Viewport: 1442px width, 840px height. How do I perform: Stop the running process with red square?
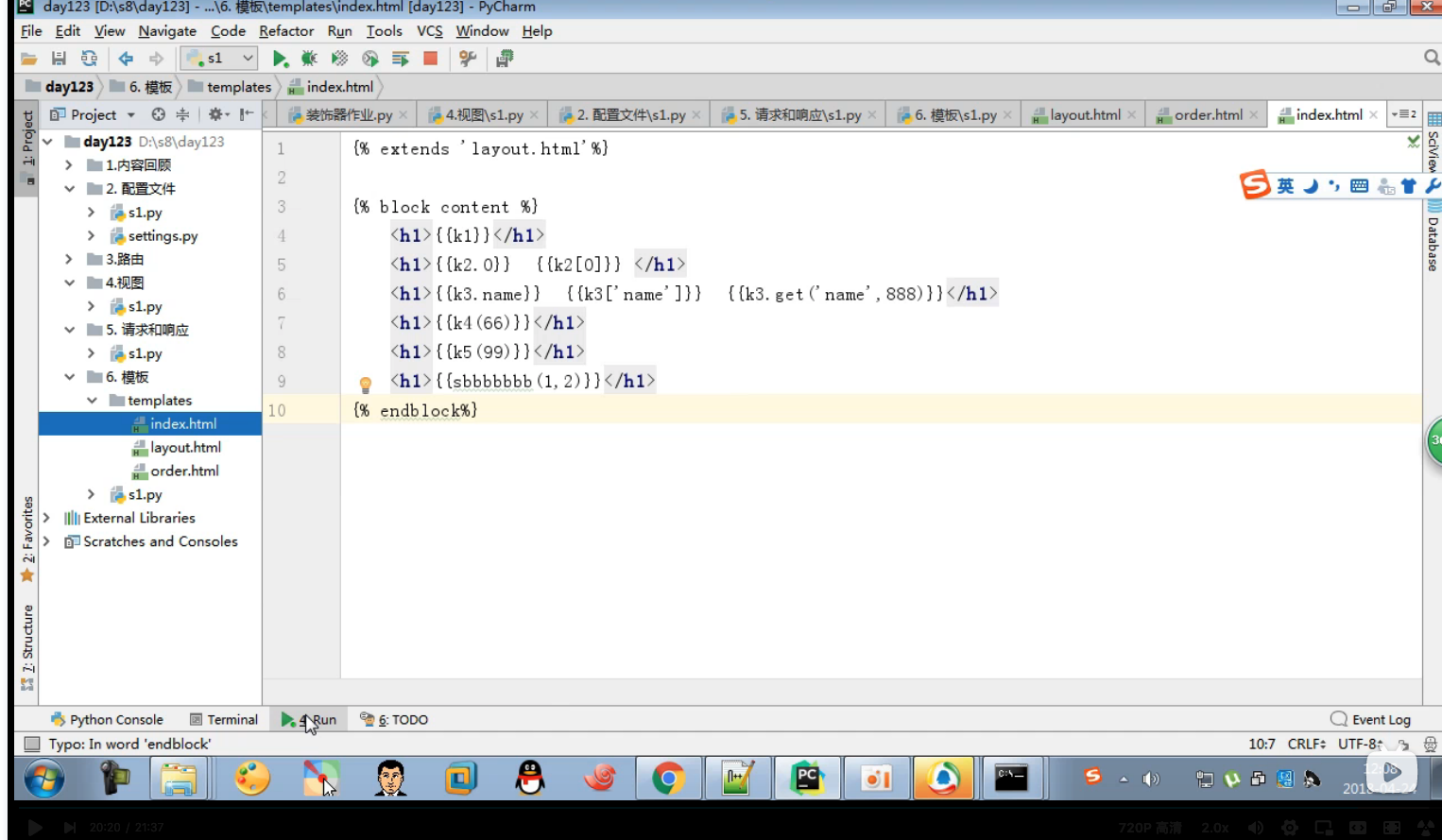pyautogui.click(x=431, y=59)
